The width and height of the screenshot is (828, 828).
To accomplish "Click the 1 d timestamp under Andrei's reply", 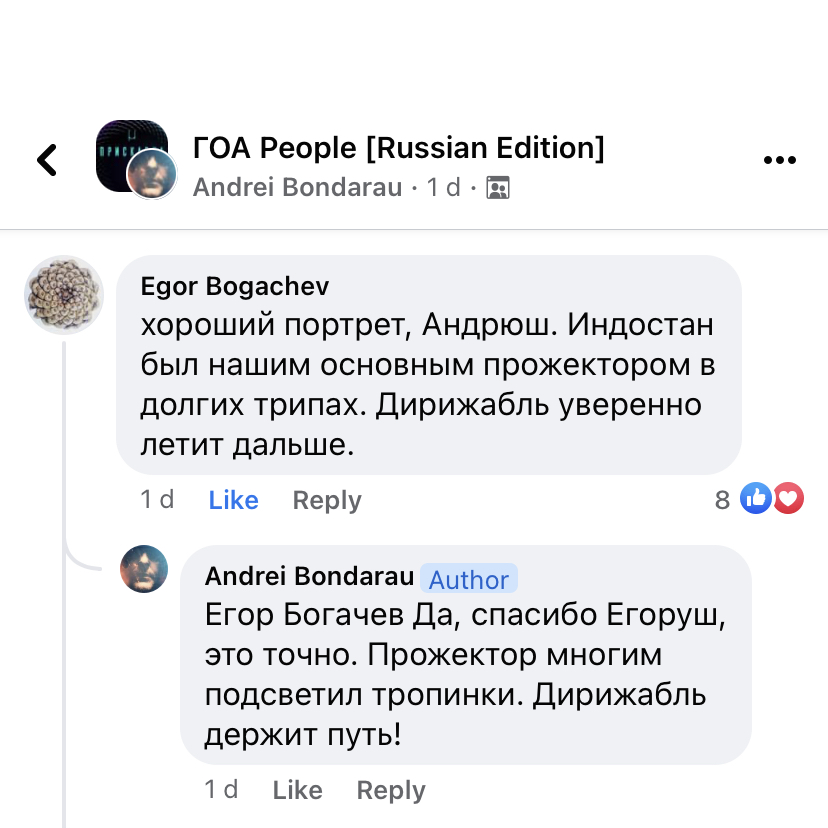I will pyautogui.click(x=221, y=789).
